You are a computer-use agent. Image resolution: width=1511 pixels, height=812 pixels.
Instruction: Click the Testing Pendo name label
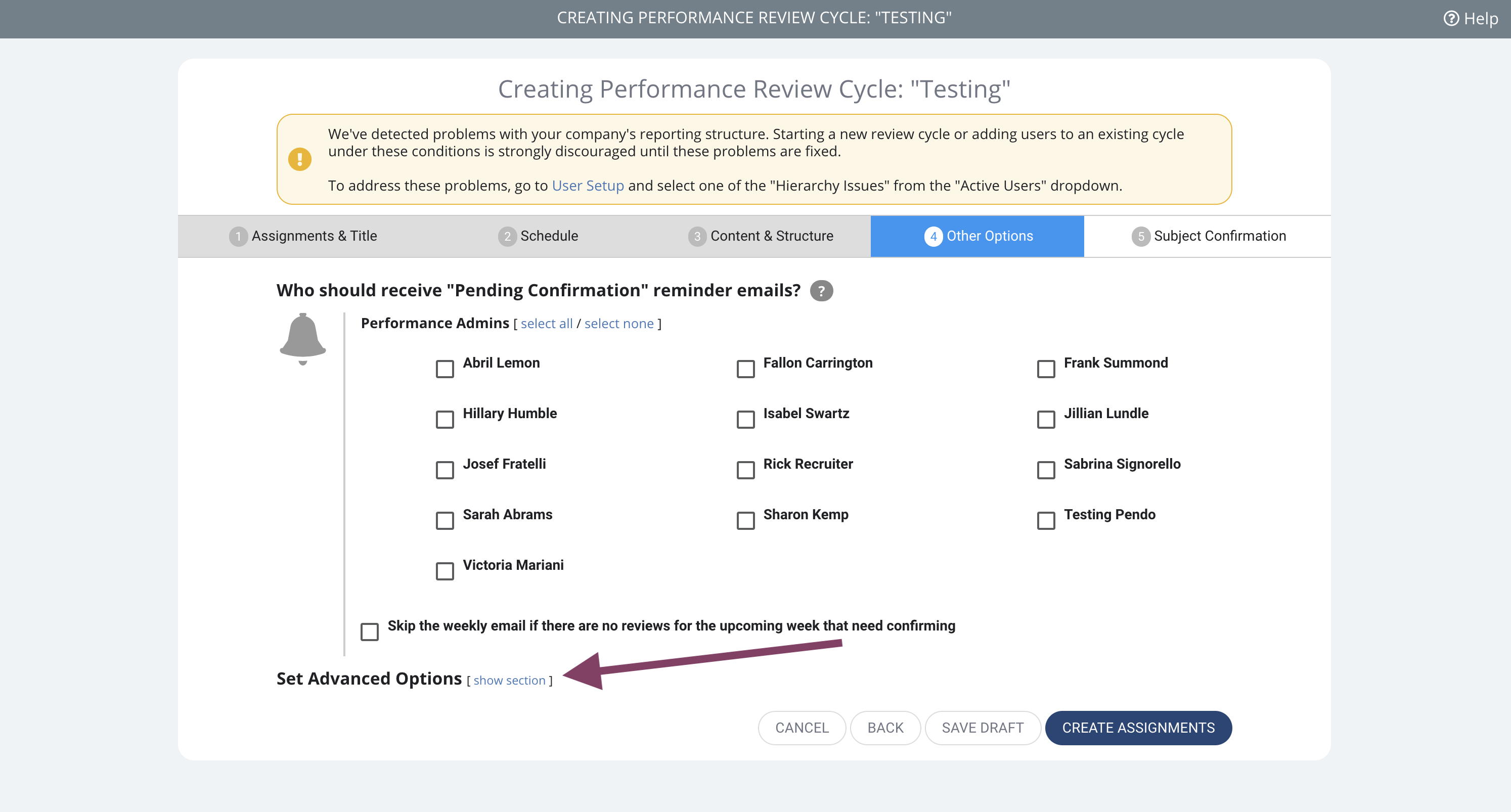pyautogui.click(x=1109, y=514)
